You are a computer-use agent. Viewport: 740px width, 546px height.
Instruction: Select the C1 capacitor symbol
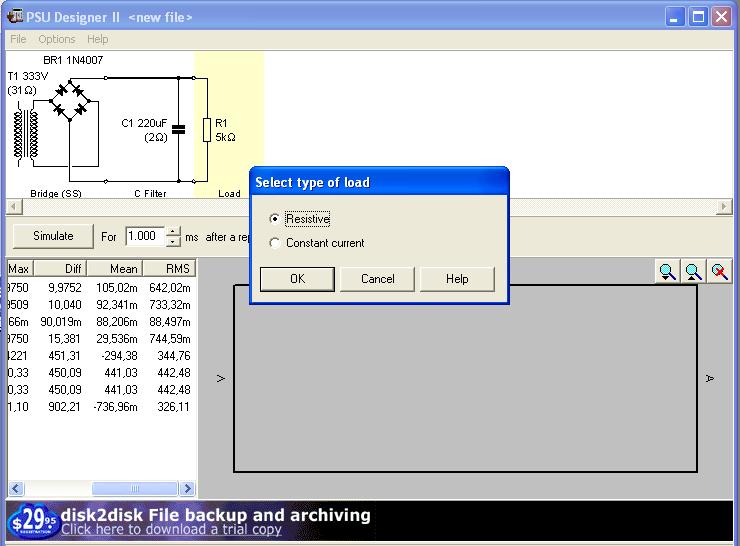tap(179, 128)
